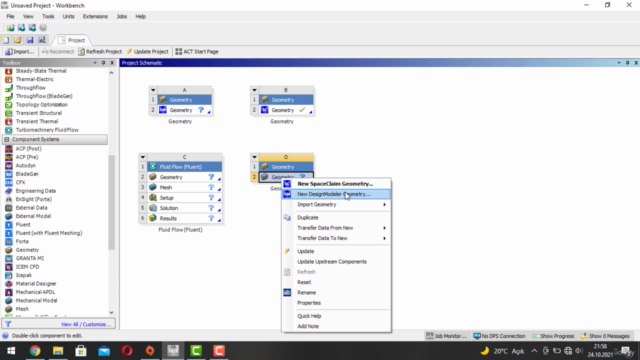Select the CFX component icon
This screenshot has height=360, width=640.
[9, 182]
